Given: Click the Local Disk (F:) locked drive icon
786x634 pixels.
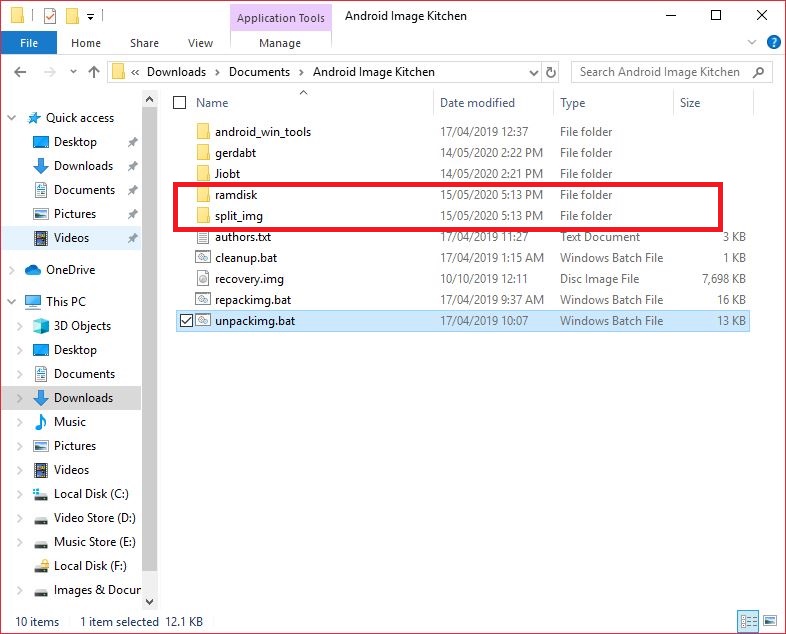Looking at the screenshot, I should (41, 566).
